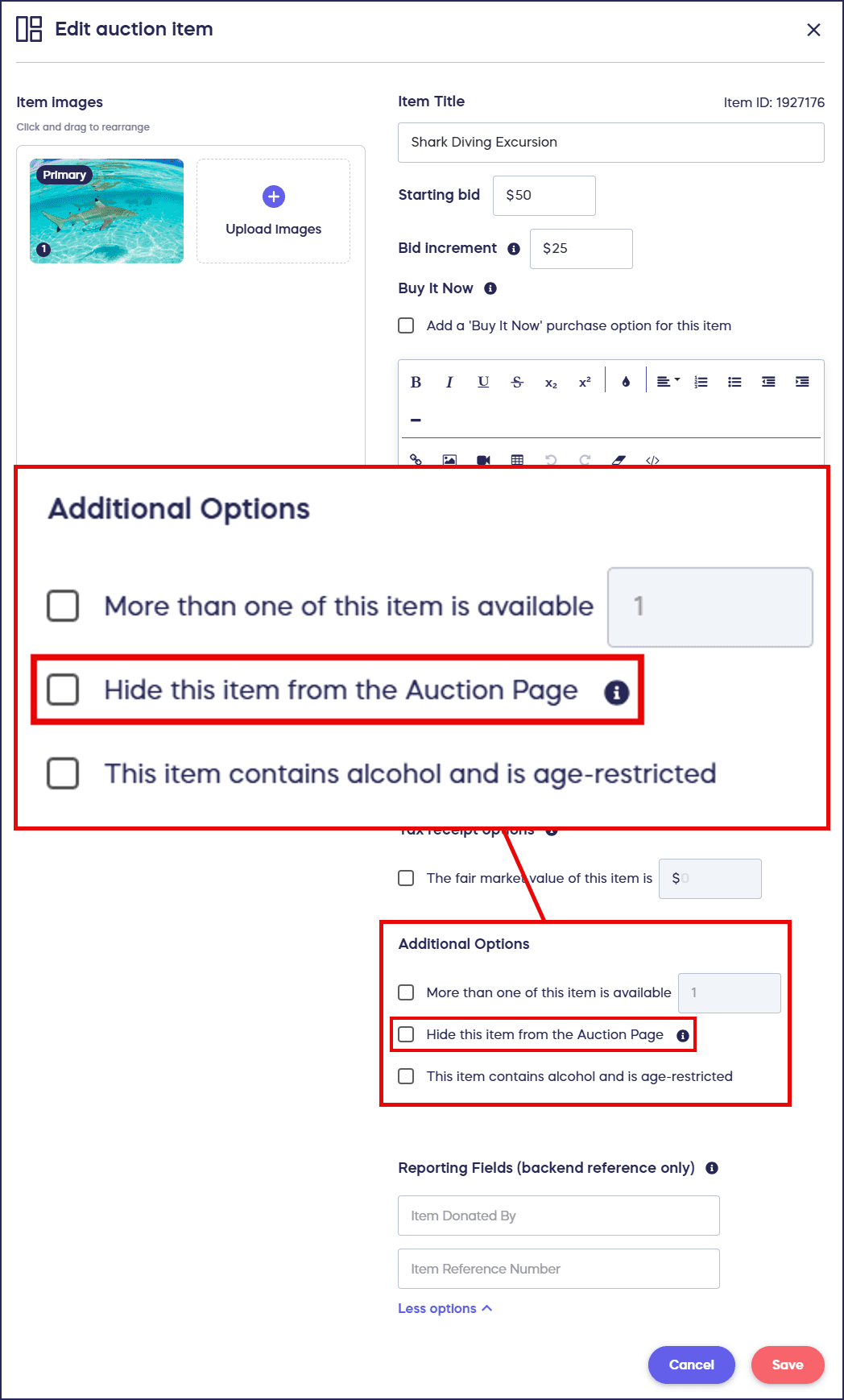Click the Reporting Fields info icon
This screenshot has width=844, height=1400.
pyautogui.click(x=712, y=1168)
